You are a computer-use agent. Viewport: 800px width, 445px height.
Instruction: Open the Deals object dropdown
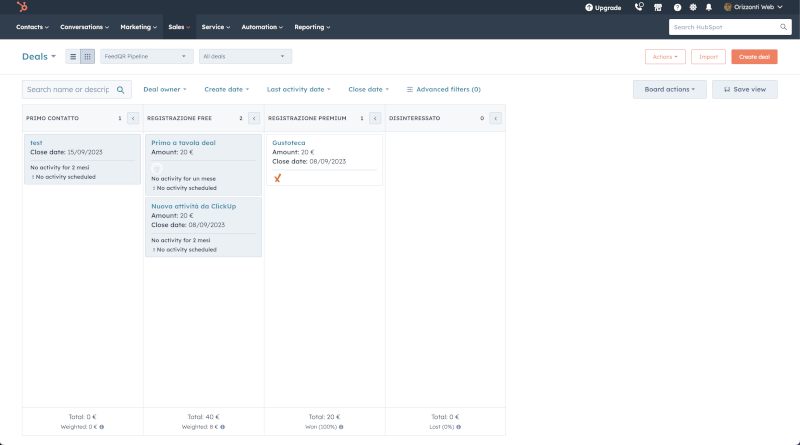39,57
